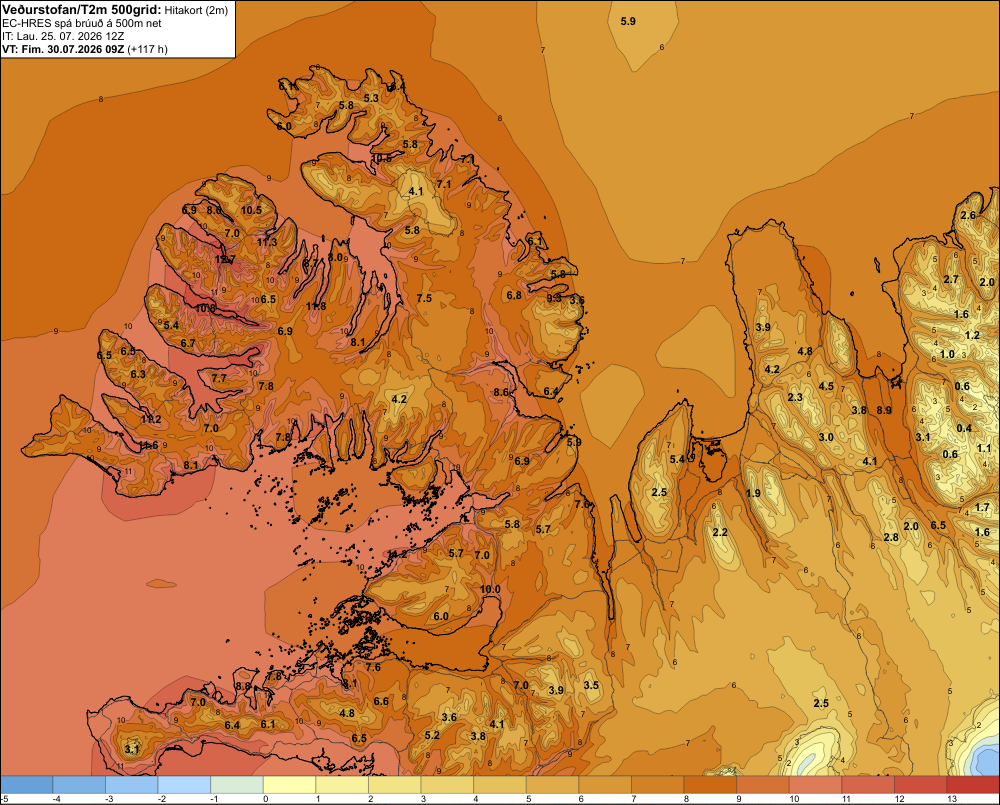Click the 8.9 temperature value on the map
The width and height of the screenshot is (1000, 805).
(884, 410)
